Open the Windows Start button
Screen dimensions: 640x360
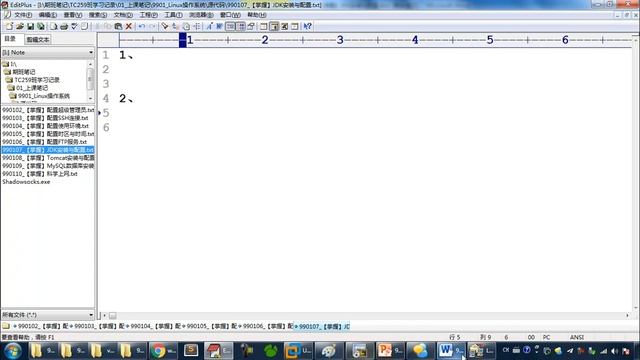(x=12, y=351)
